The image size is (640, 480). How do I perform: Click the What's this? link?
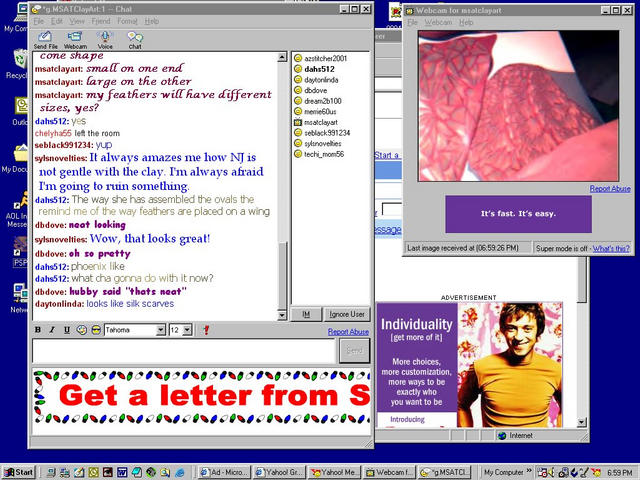pyautogui.click(x=611, y=248)
